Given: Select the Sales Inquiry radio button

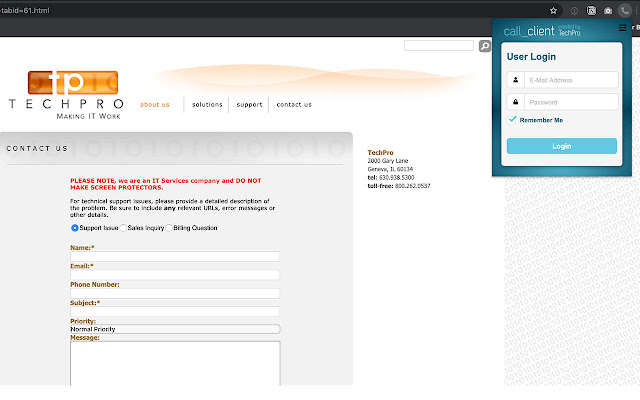Looking at the screenshot, I should tap(123, 228).
